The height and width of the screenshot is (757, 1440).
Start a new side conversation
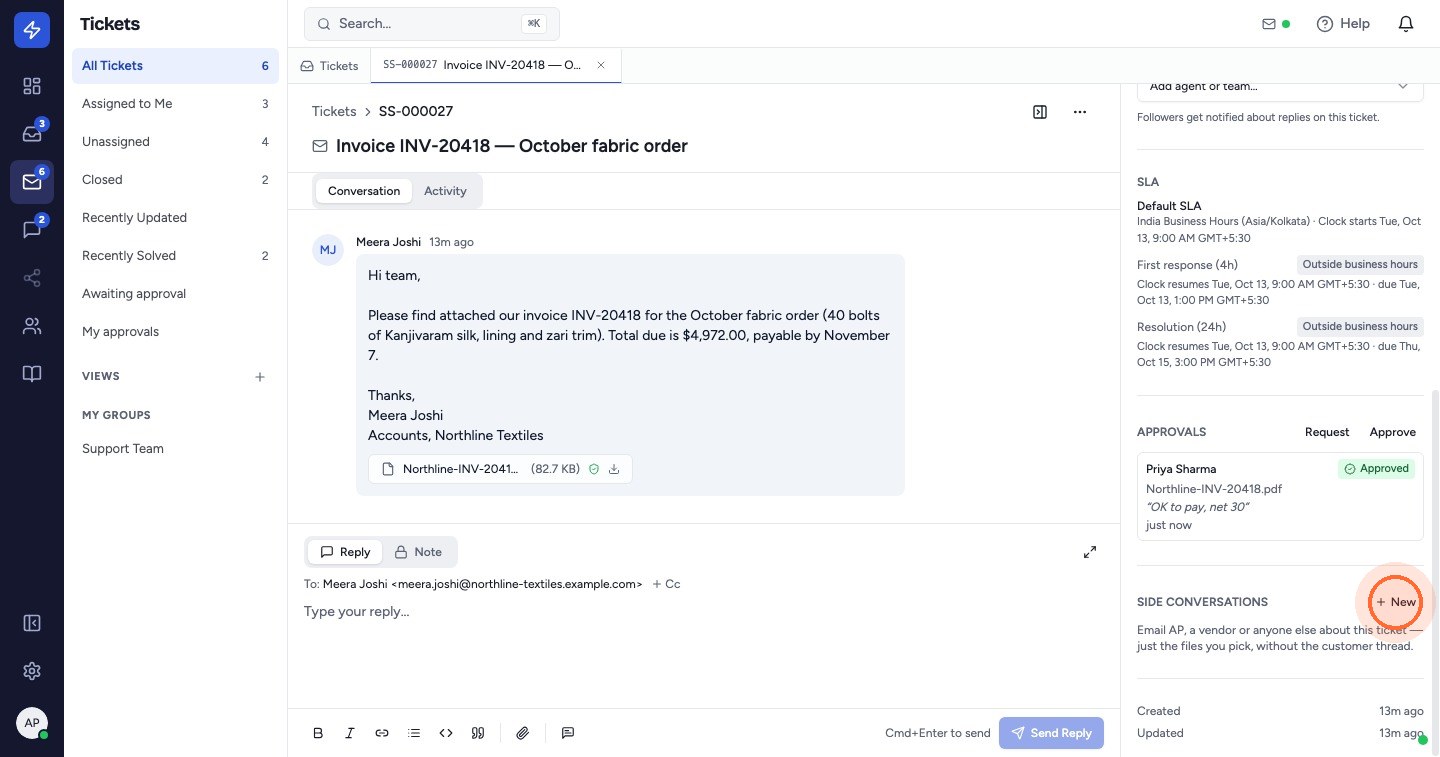1396,602
